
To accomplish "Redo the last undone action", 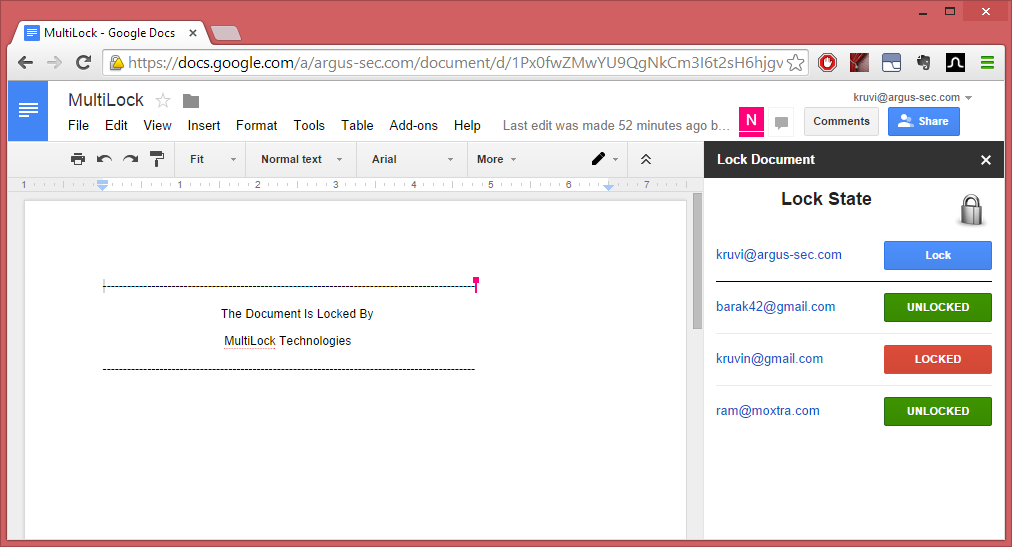I will (x=130, y=159).
